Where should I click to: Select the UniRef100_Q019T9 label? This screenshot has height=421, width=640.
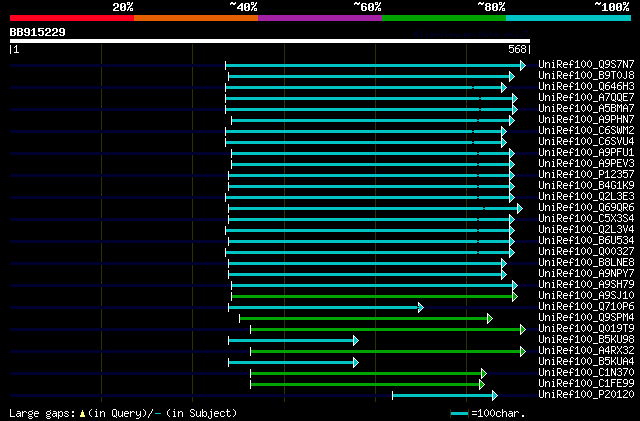pyautogui.click(x=586, y=328)
